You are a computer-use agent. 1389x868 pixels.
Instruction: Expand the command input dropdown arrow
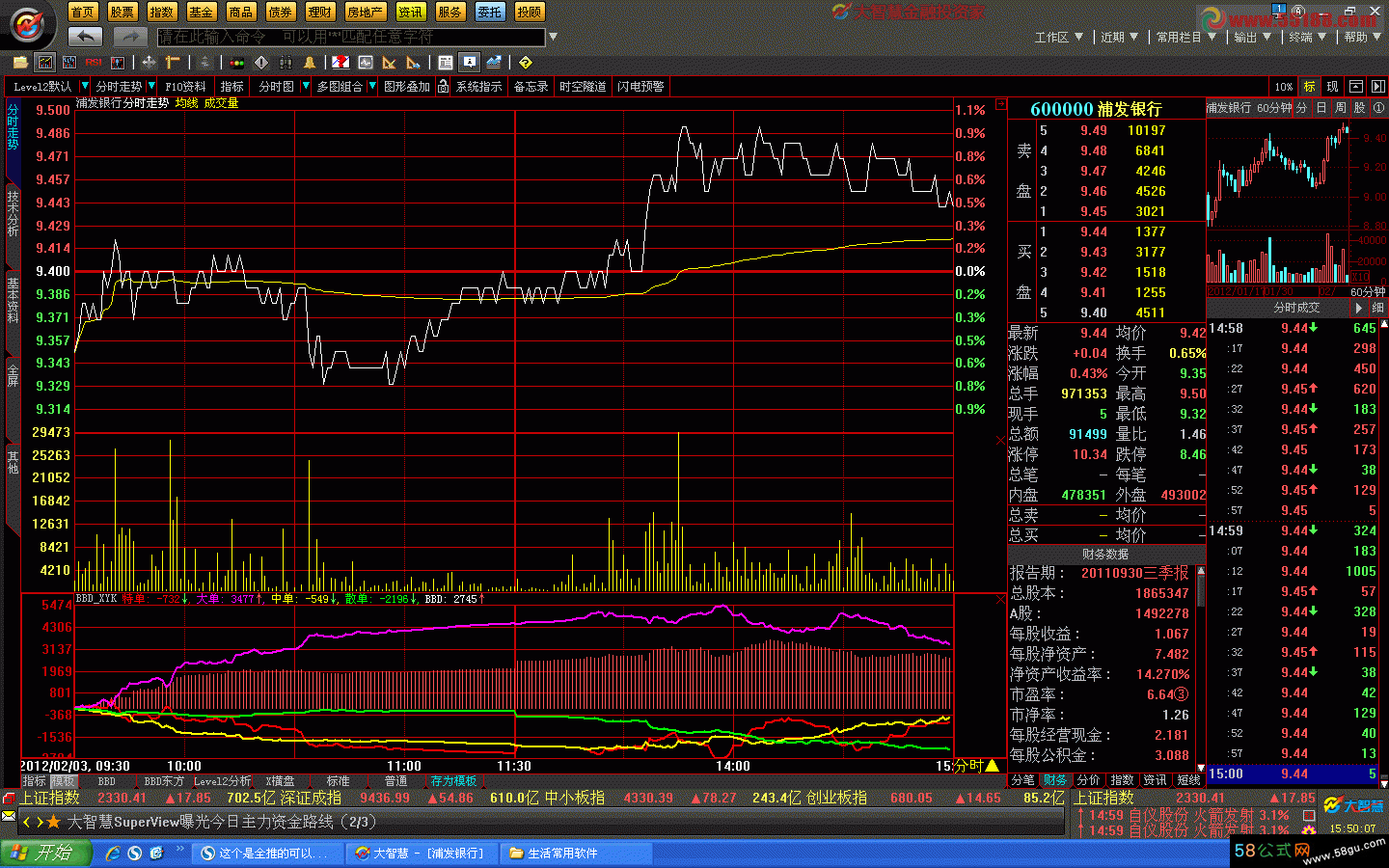(x=553, y=37)
